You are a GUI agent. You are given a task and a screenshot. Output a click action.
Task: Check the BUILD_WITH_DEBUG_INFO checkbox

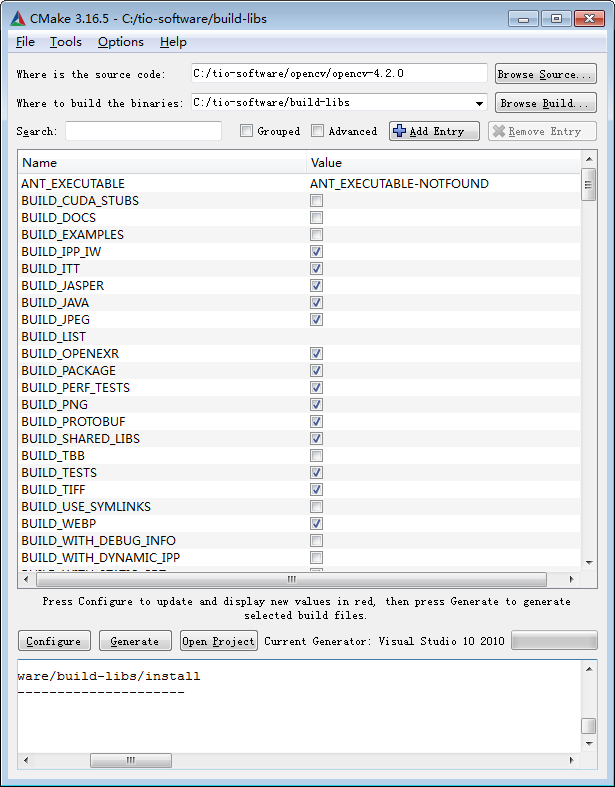pos(316,541)
